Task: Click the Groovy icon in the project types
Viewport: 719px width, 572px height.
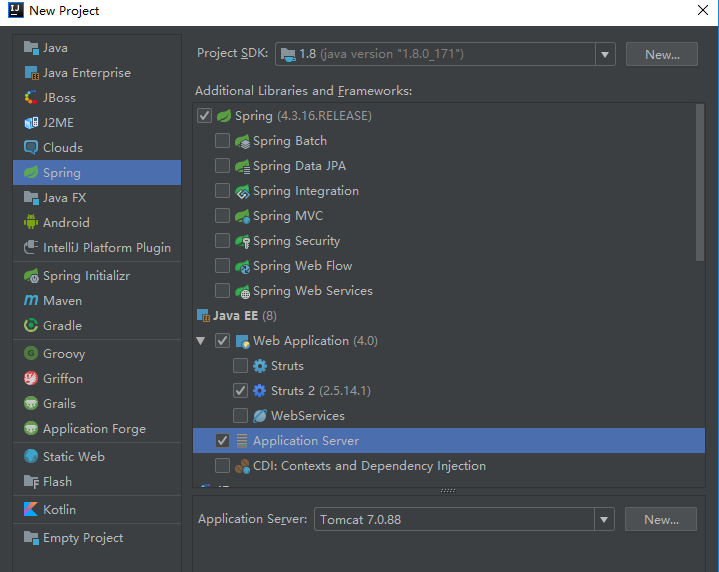Action: click(30, 353)
